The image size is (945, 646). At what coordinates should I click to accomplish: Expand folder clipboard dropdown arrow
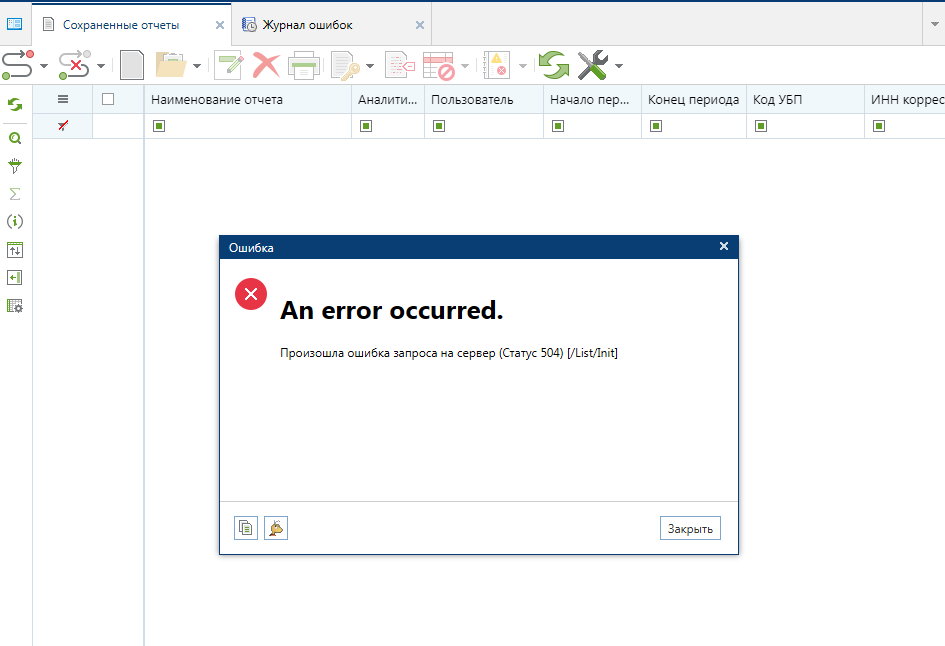pyautogui.click(x=196, y=66)
